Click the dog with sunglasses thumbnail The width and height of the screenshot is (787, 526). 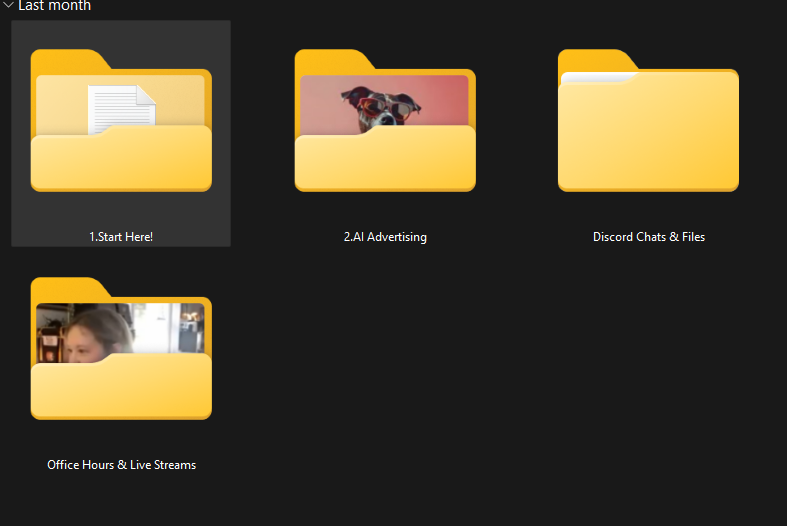pos(378,102)
